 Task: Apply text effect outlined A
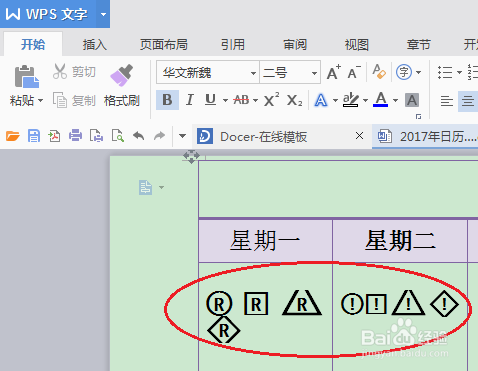(x=321, y=100)
